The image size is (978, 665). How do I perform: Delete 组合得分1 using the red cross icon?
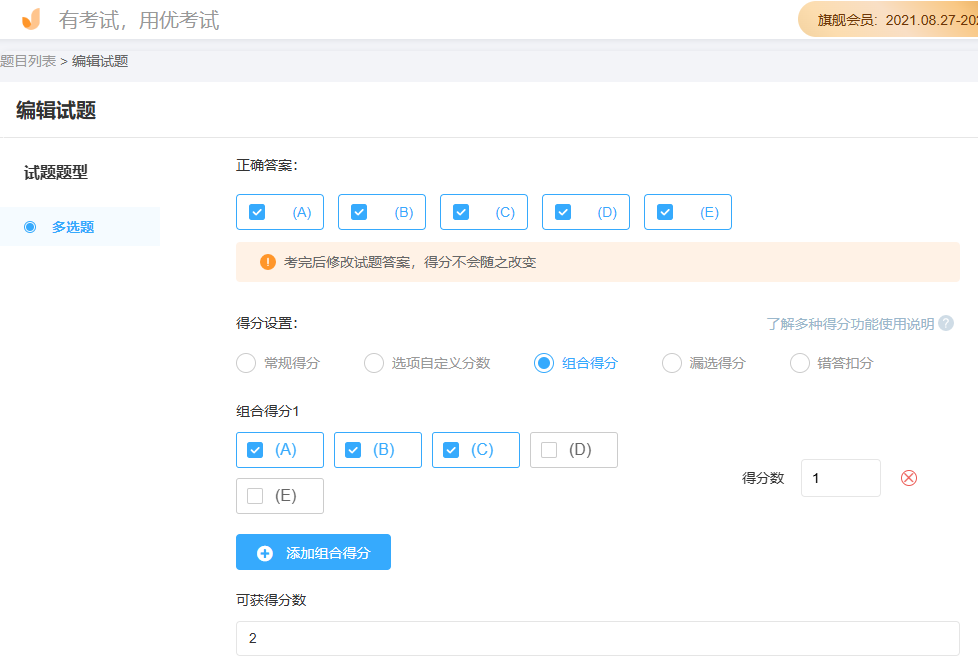point(908,478)
